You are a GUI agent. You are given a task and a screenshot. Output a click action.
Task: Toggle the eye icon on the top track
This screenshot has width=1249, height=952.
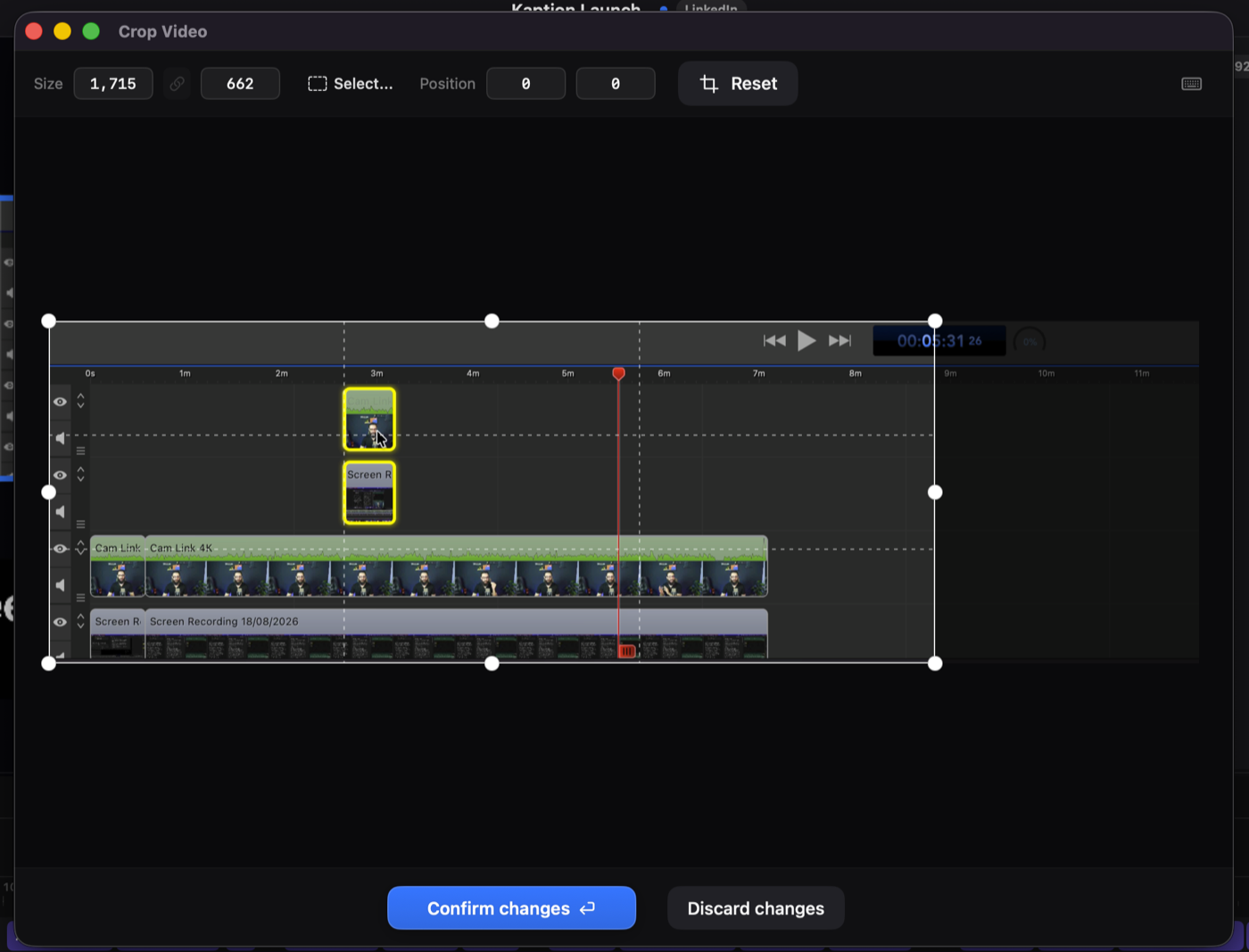(60, 402)
